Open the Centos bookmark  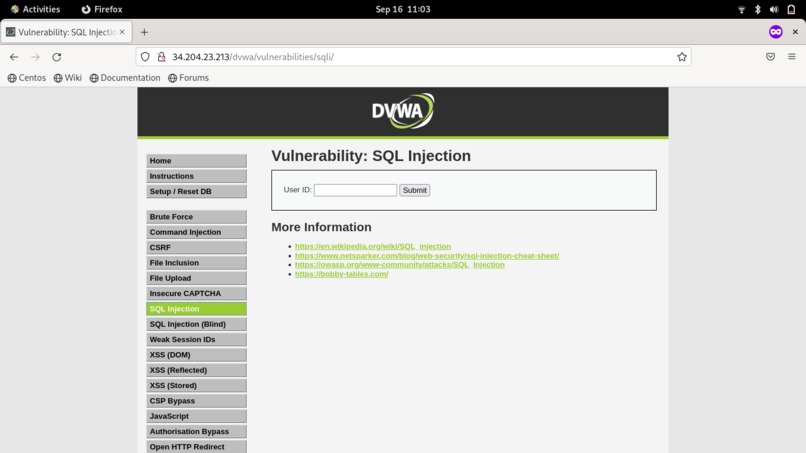click(x=27, y=78)
